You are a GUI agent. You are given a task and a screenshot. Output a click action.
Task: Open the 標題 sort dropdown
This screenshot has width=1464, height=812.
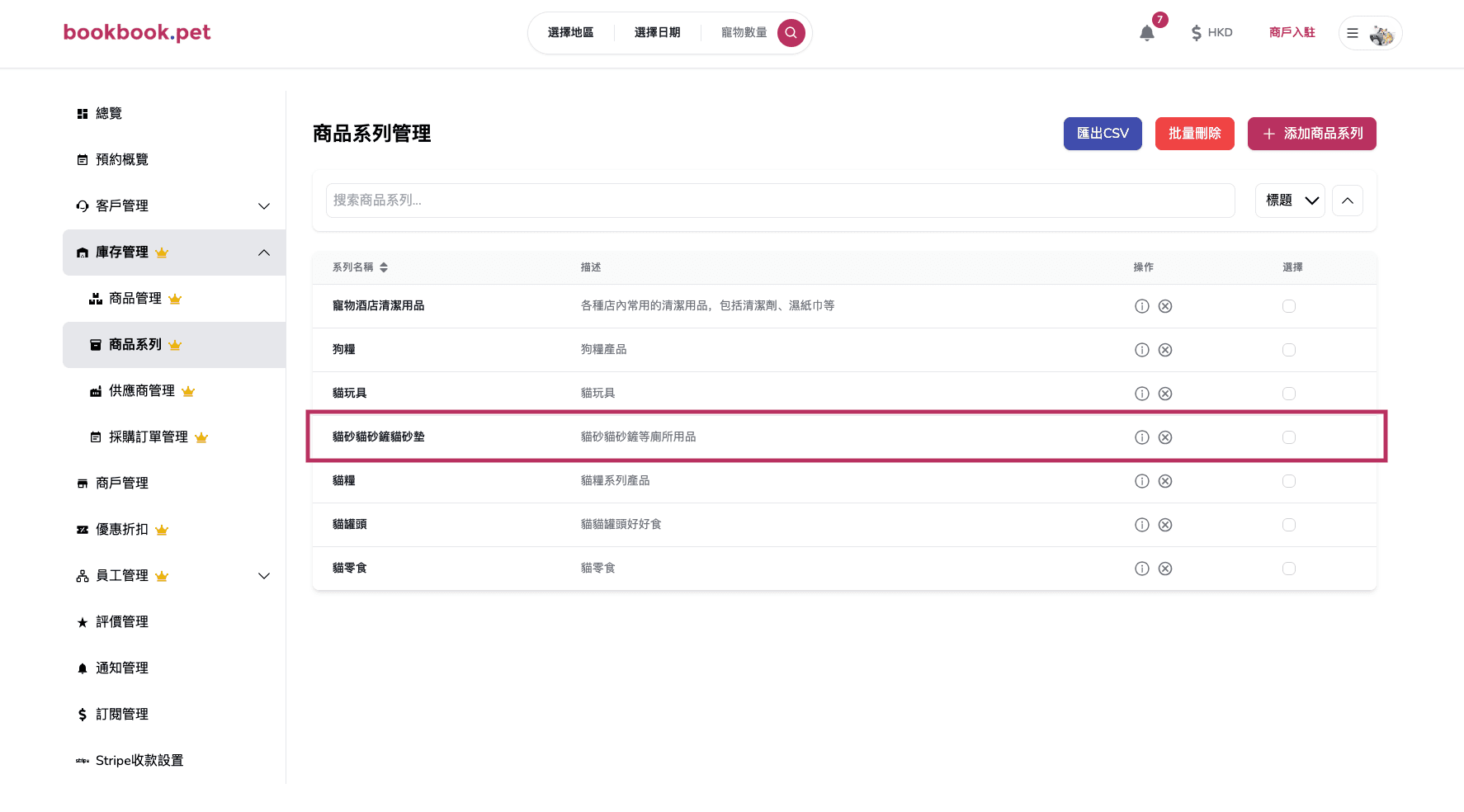[1290, 201]
